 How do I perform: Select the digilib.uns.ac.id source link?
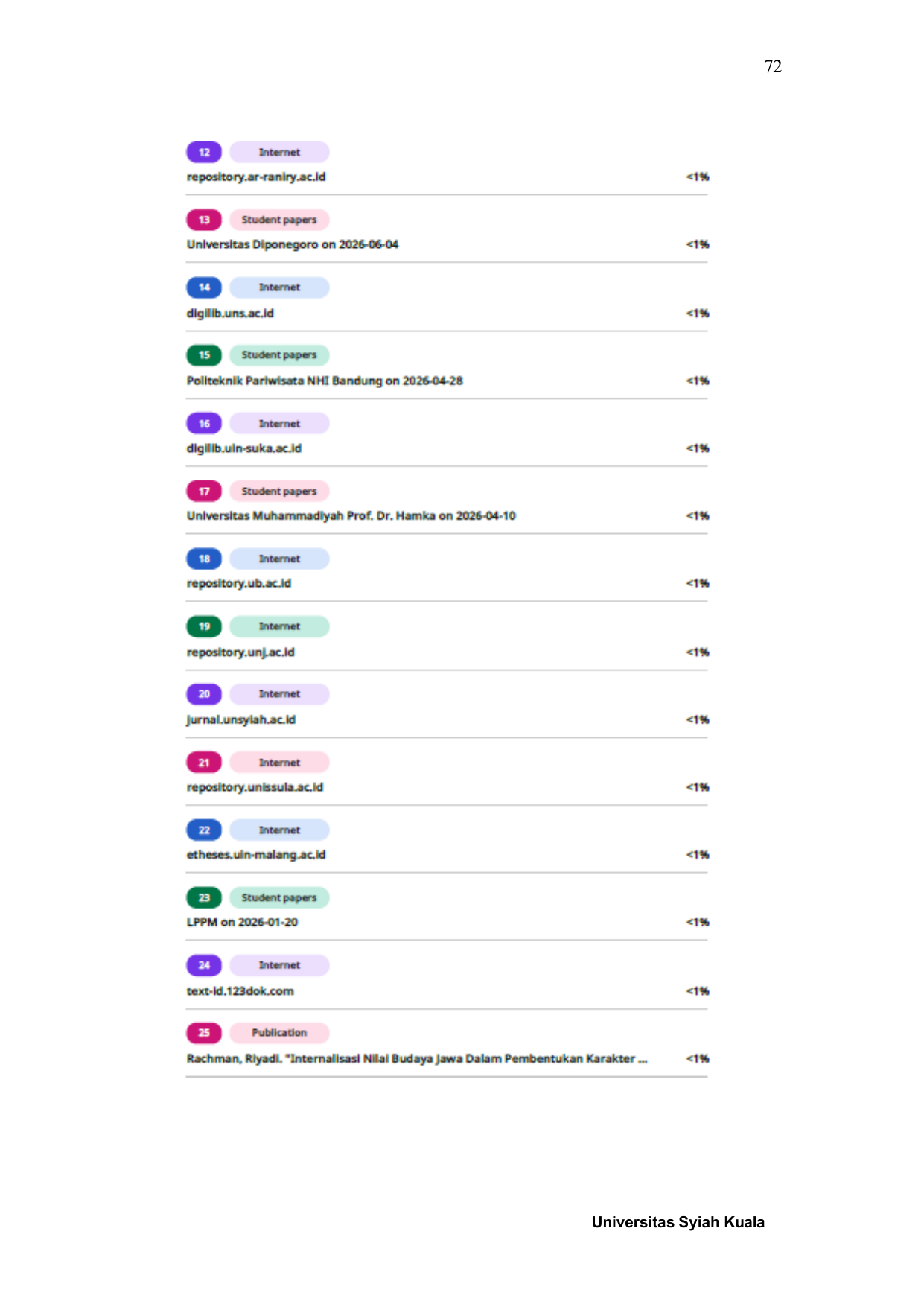tap(230, 314)
